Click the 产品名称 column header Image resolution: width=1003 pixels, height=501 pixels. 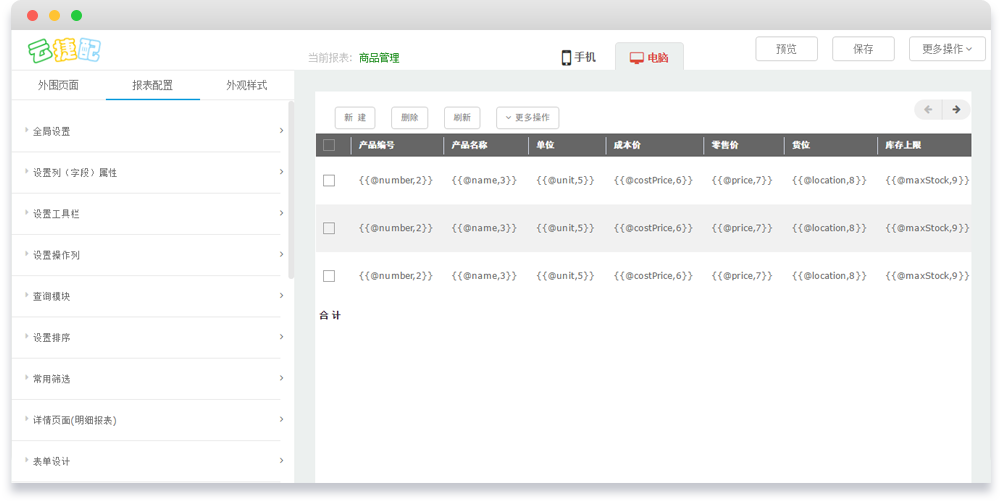point(470,145)
